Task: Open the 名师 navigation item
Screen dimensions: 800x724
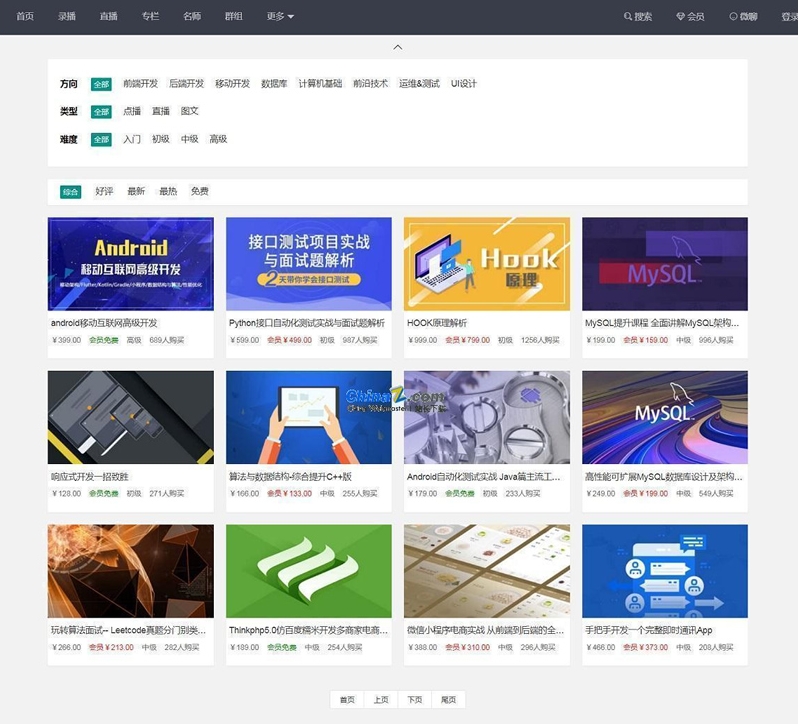Action: tap(192, 16)
